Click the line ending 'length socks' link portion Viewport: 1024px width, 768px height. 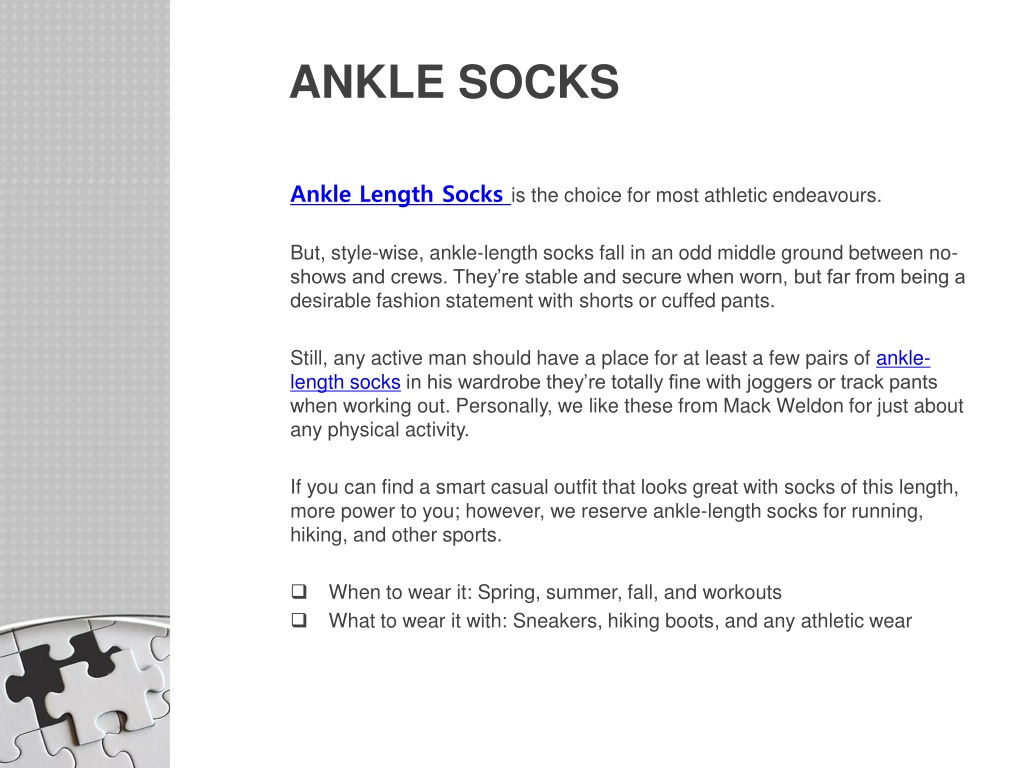tap(345, 382)
